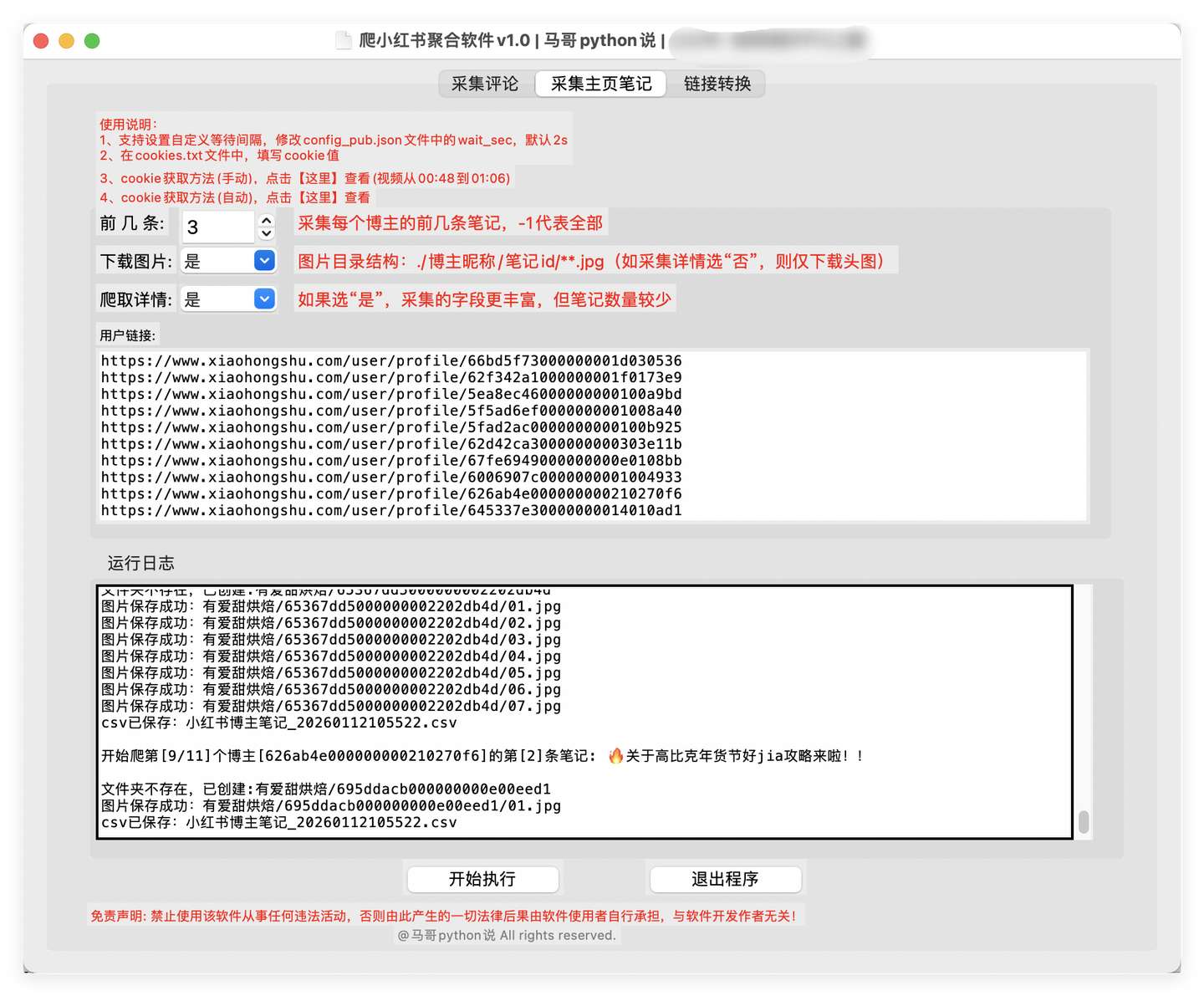Open the 采集主页笔记 tab
Viewport: 1204px width, 996px height.
[600, 84]
